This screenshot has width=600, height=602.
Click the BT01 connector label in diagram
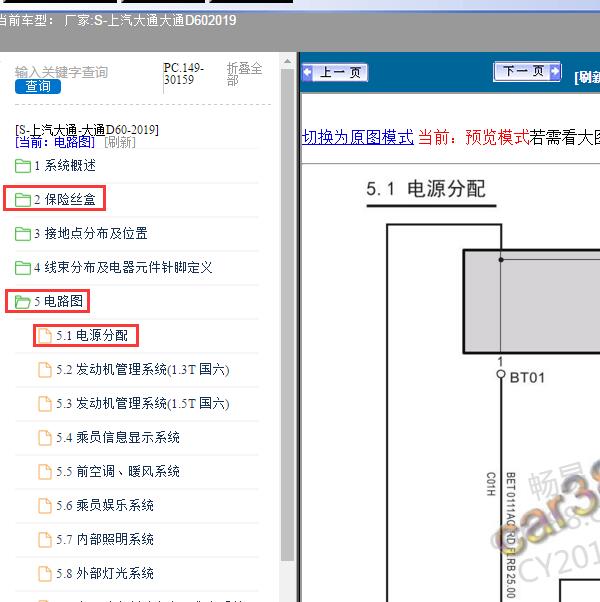coord(527,378)
